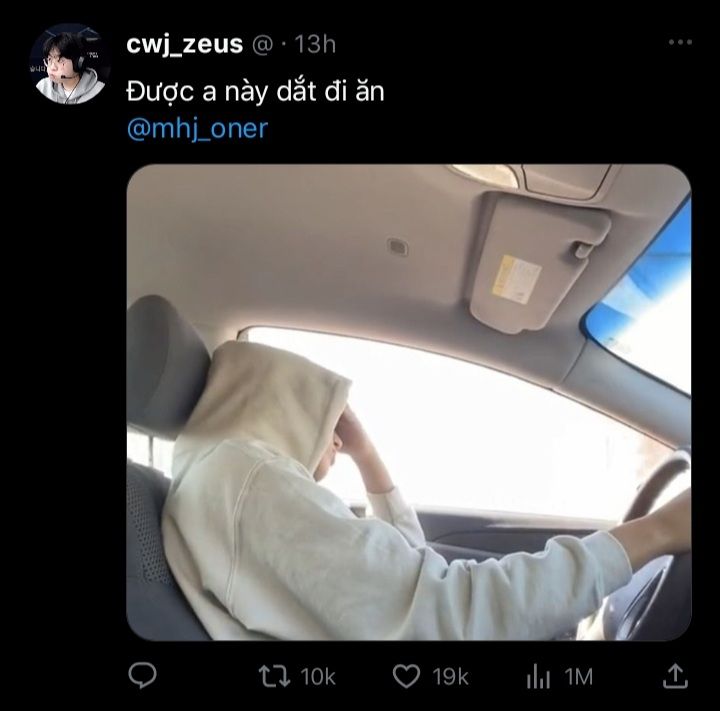Screen dimensions: 720x711
Task: Click the @ handle beside cwj_zeus
Action: coord(263,45)
